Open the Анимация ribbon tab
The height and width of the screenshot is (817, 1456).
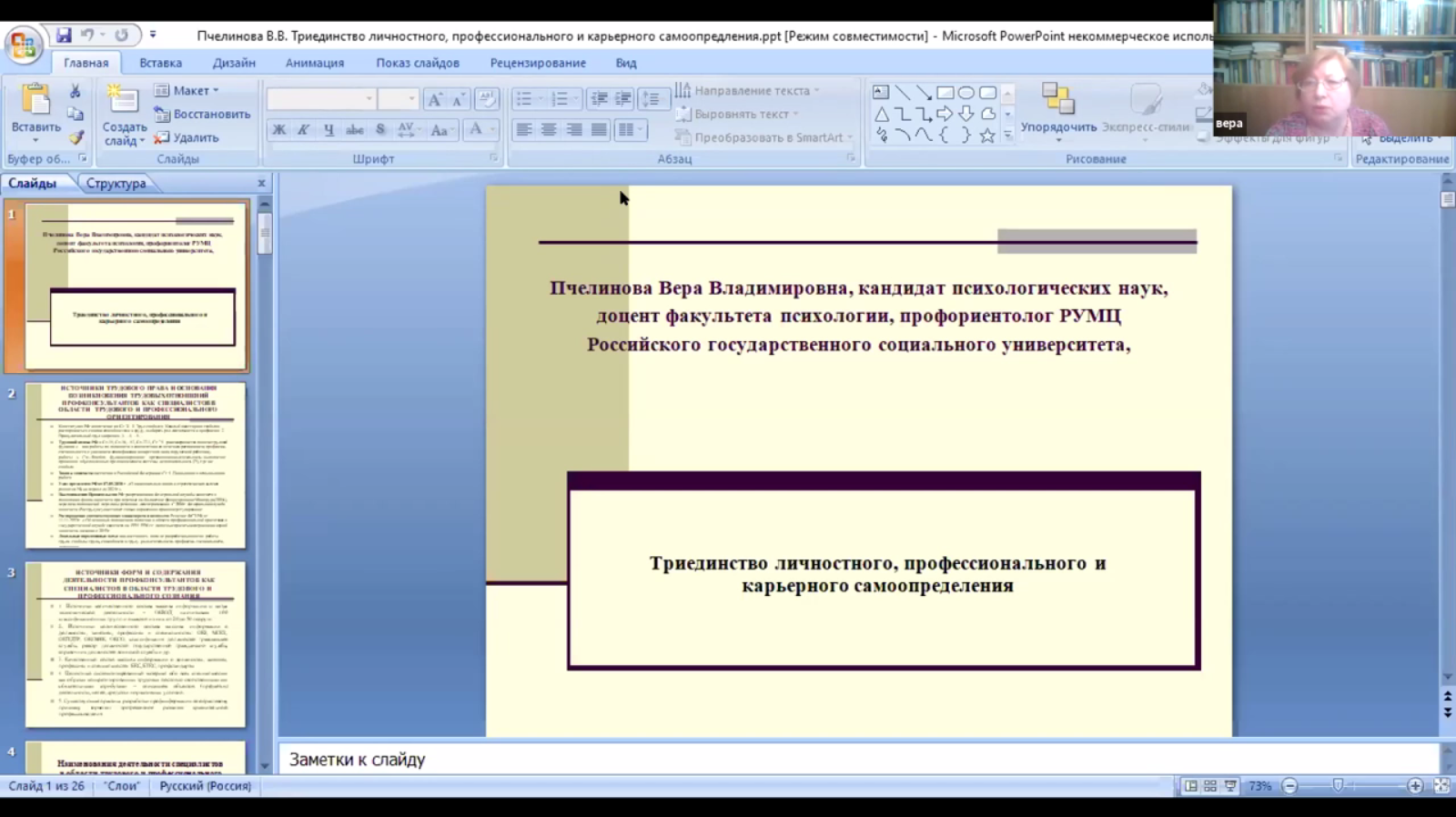click(315, 63)
